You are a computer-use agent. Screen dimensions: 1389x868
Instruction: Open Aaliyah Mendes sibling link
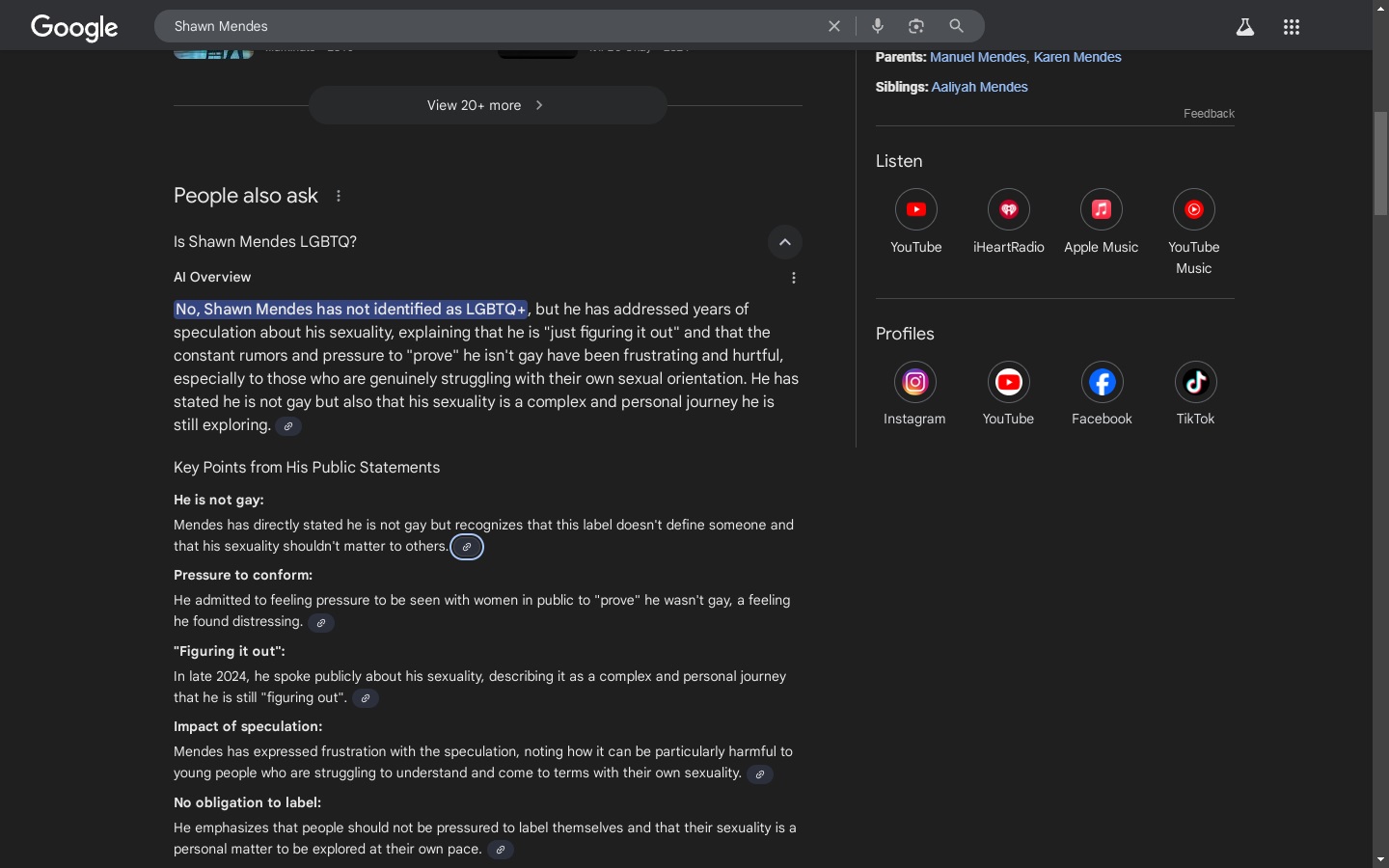[x=979, y=87]
